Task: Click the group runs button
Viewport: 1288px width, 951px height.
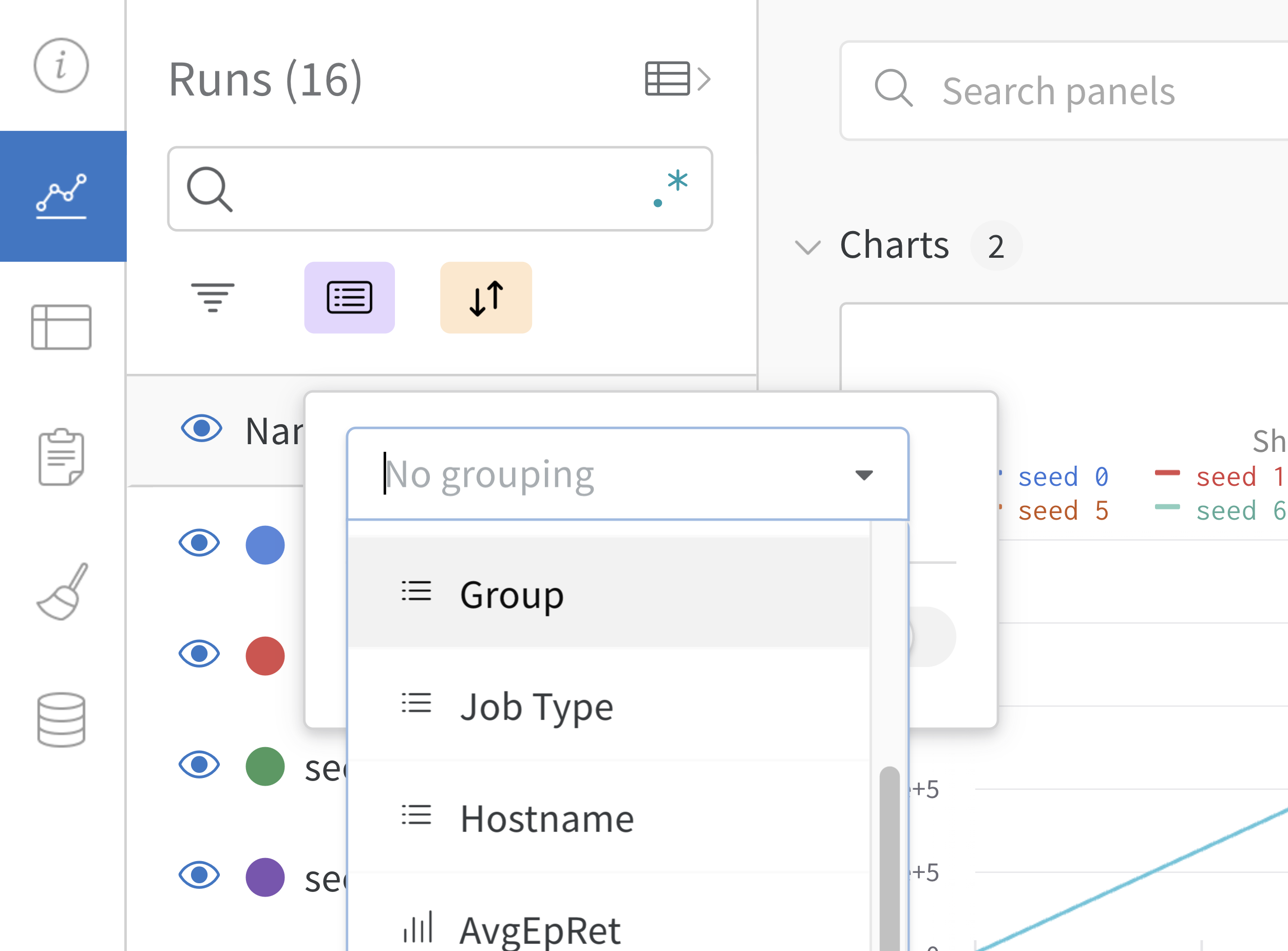Action: click(350, 298)
